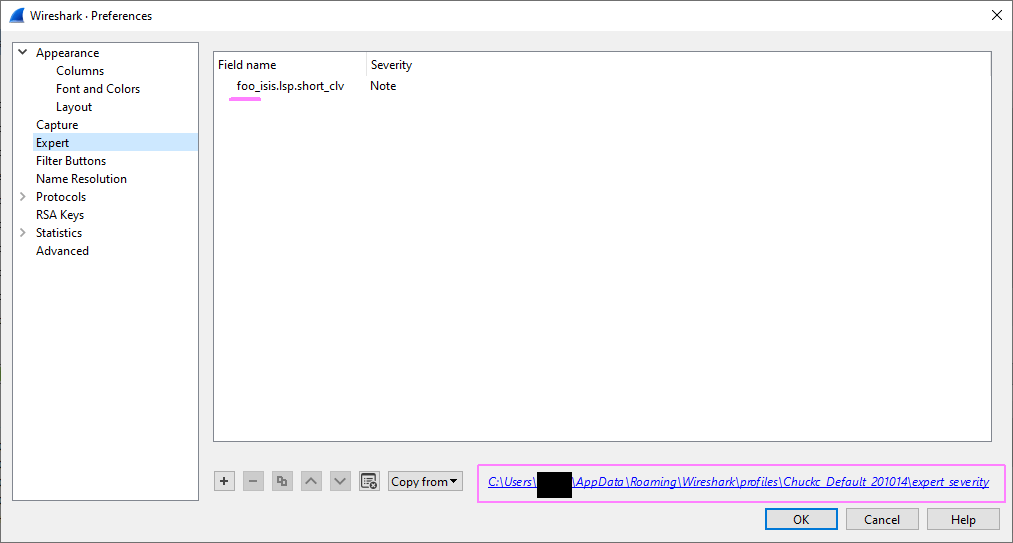Select Columns under Appearance

click(x=80, y=71)
